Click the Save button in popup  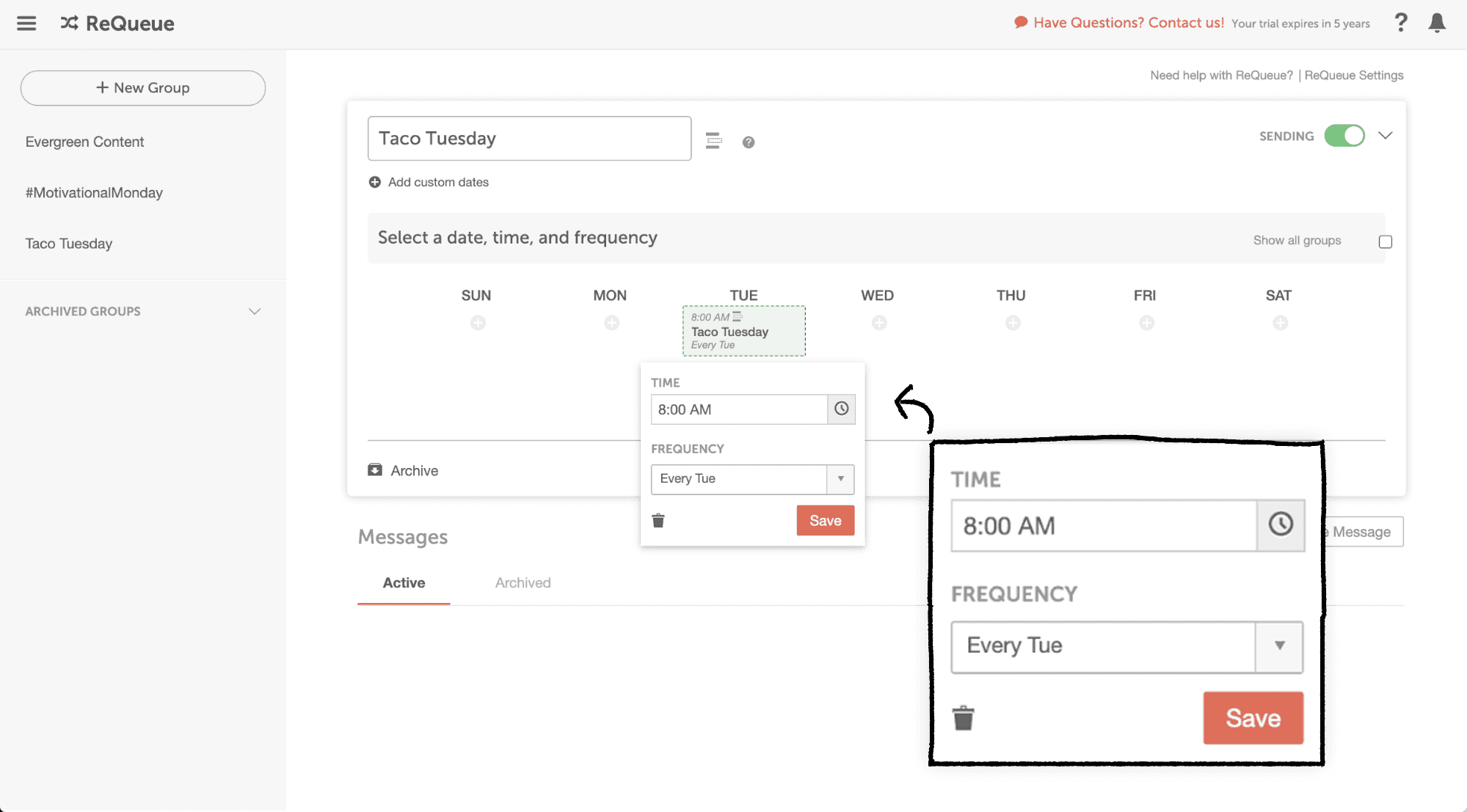point(825,521)
